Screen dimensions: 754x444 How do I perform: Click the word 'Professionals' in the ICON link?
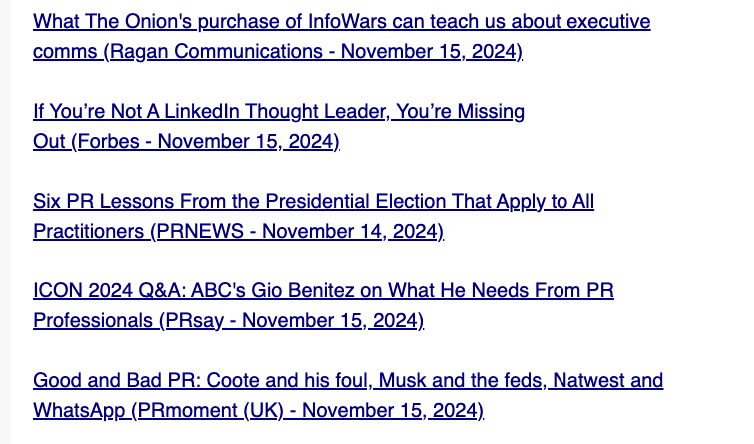(93, 322)
